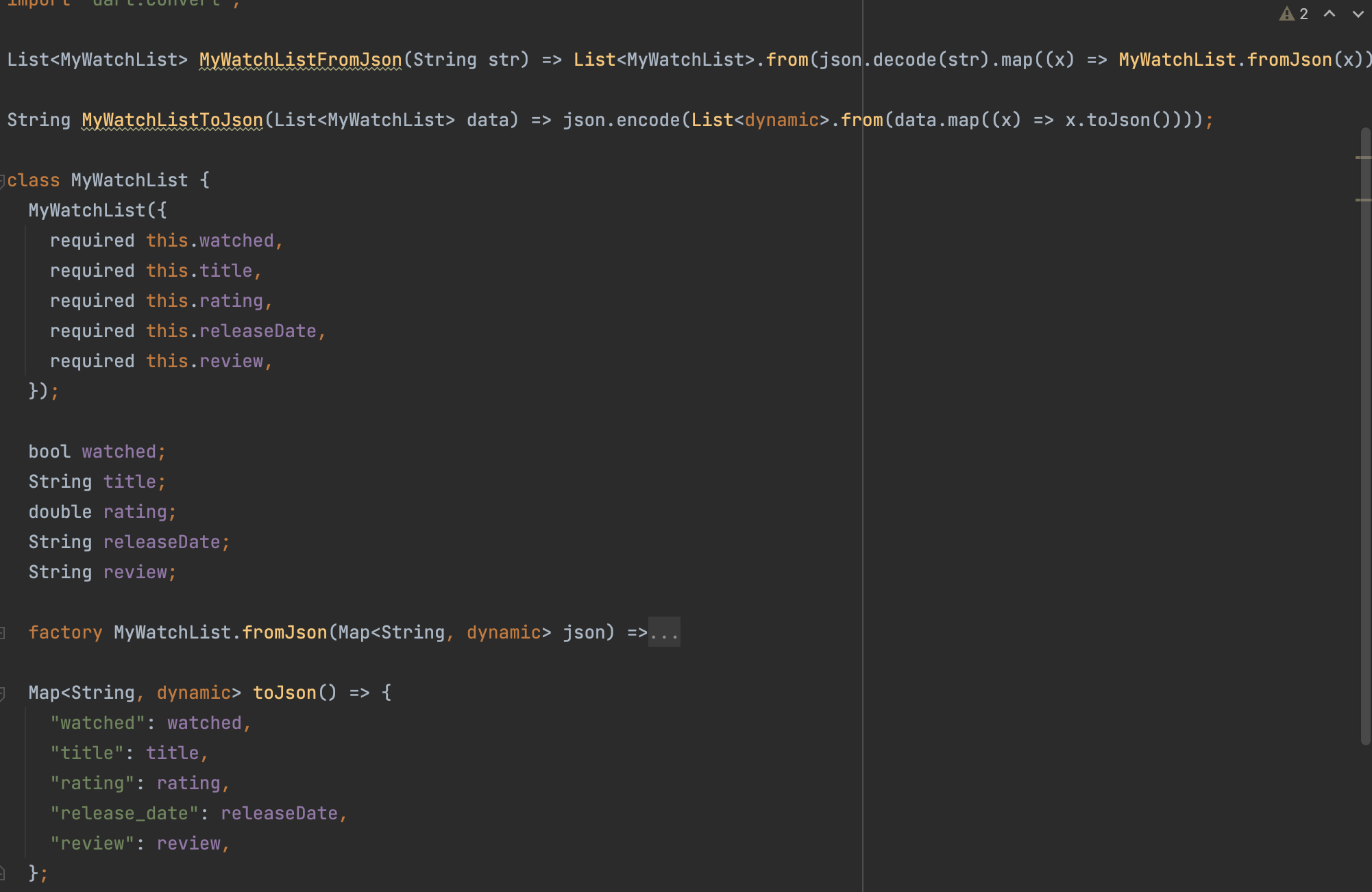Click fold end marker beside closing brace
The width and height of the screenshot is (1372, 892).
(x=3, y=873)
